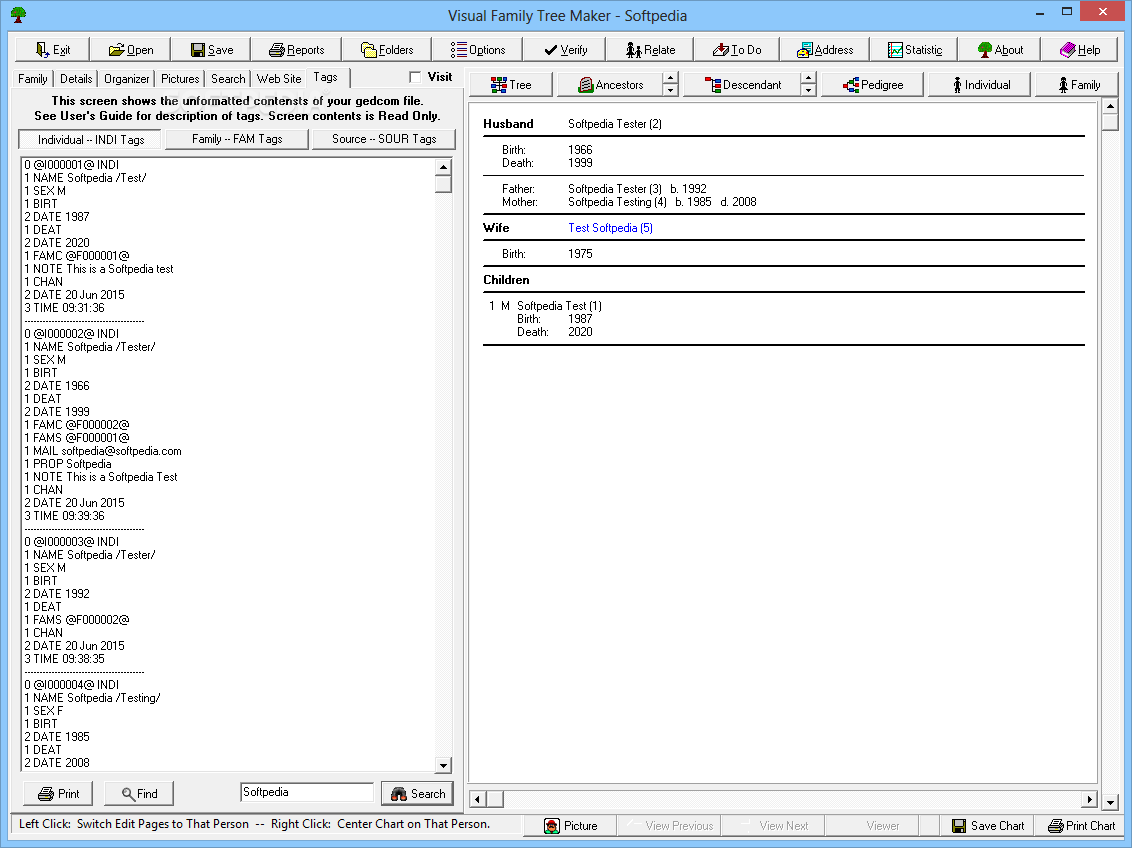Show Individual -- INDI Tags

tap(91, 139)
